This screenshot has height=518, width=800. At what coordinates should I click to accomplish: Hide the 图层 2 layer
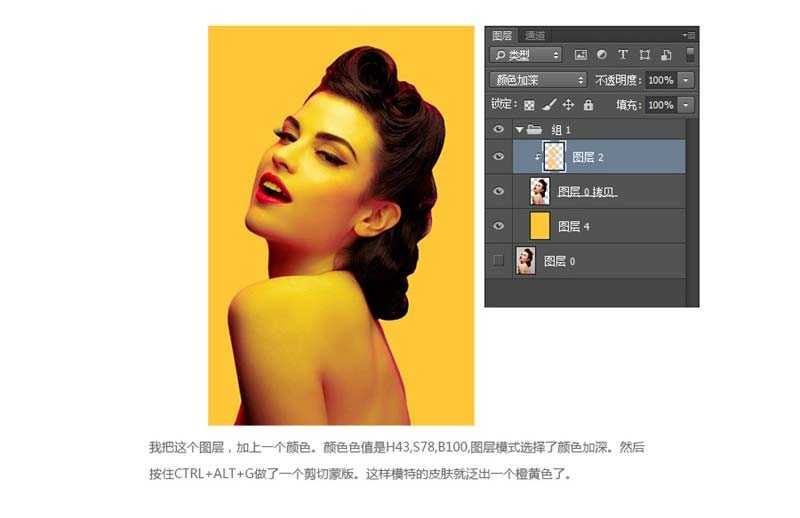tap(498, 157)
